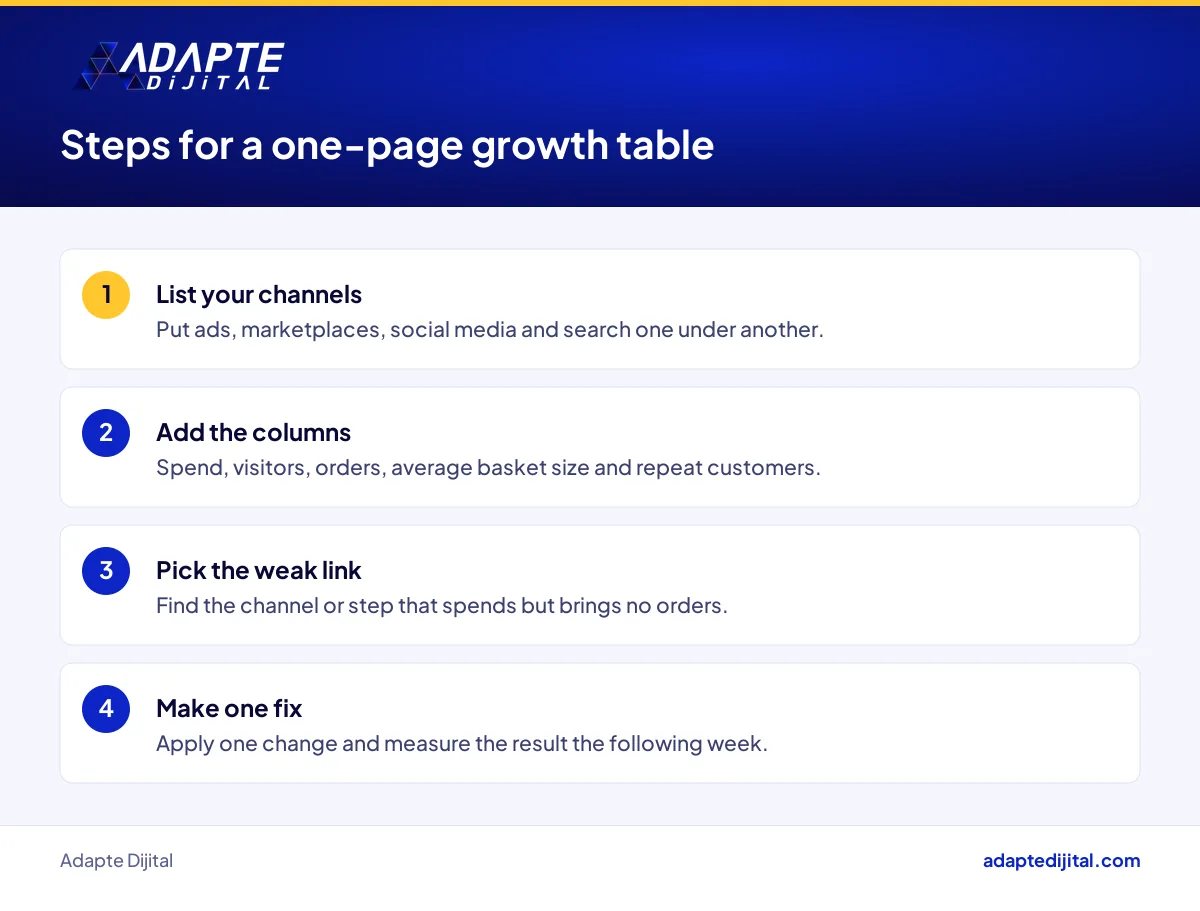Click the heading 'Steps for a one-page growth table'
1200x911 pixels.
click(x=387, y=145)
